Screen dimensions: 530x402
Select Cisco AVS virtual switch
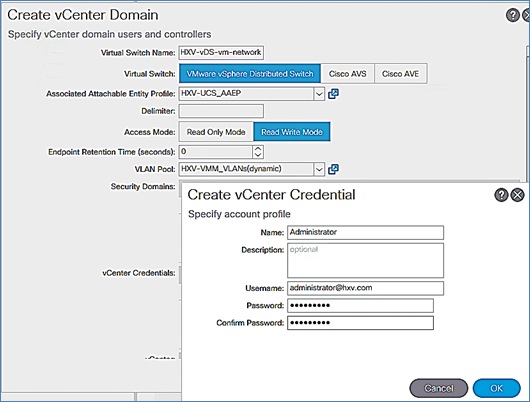coord(347,73)
